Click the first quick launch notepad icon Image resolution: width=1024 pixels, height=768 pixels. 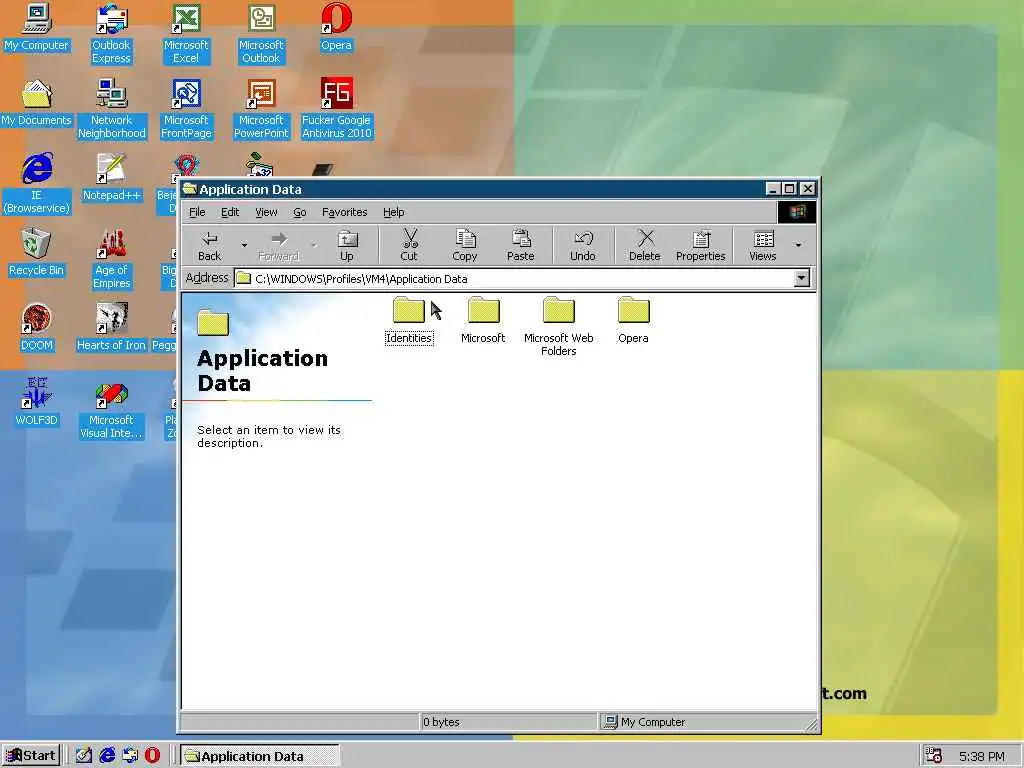tap(84, 756)
